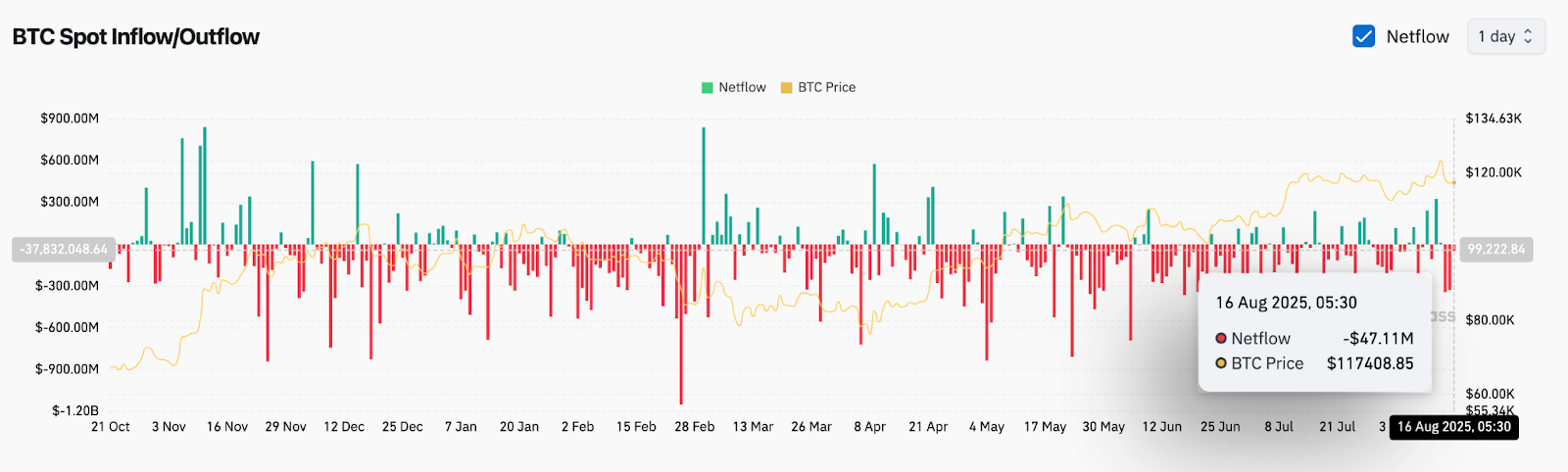This screenshot has width=1568, height=472.
Task: Click the yellow BTC Price dot in tooltip
Action: tap(1221, 363)
